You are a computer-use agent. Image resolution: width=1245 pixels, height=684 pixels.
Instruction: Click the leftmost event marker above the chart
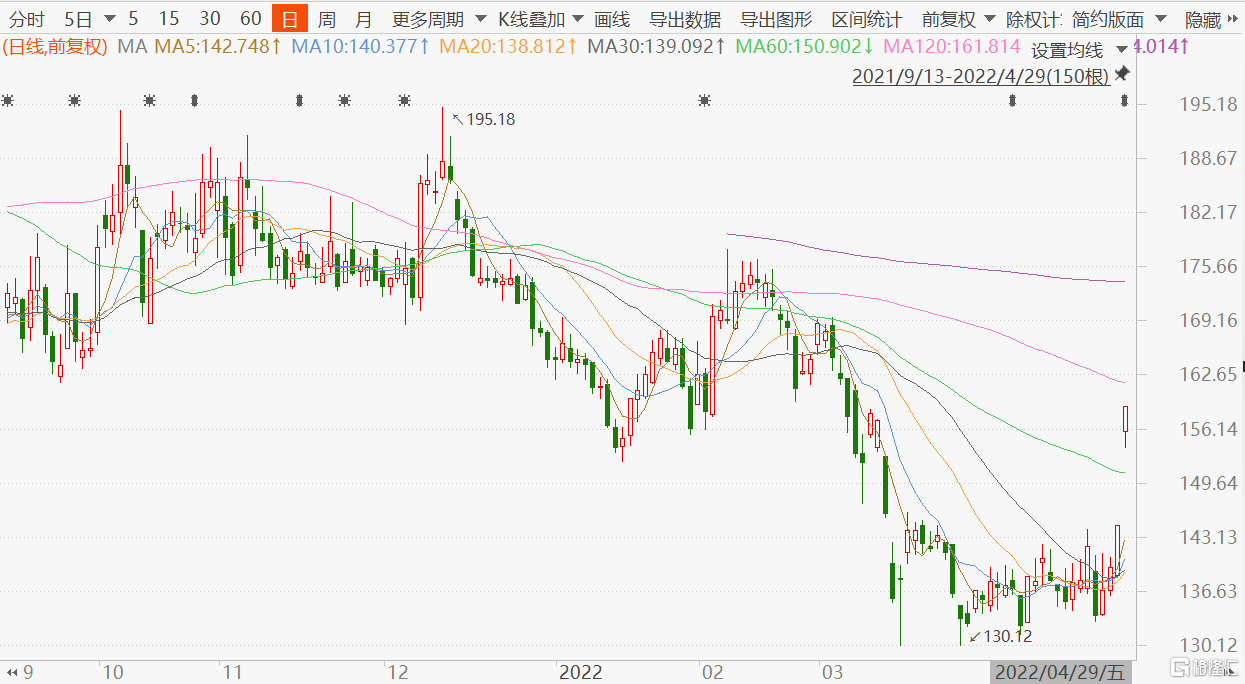coord(8,100)
